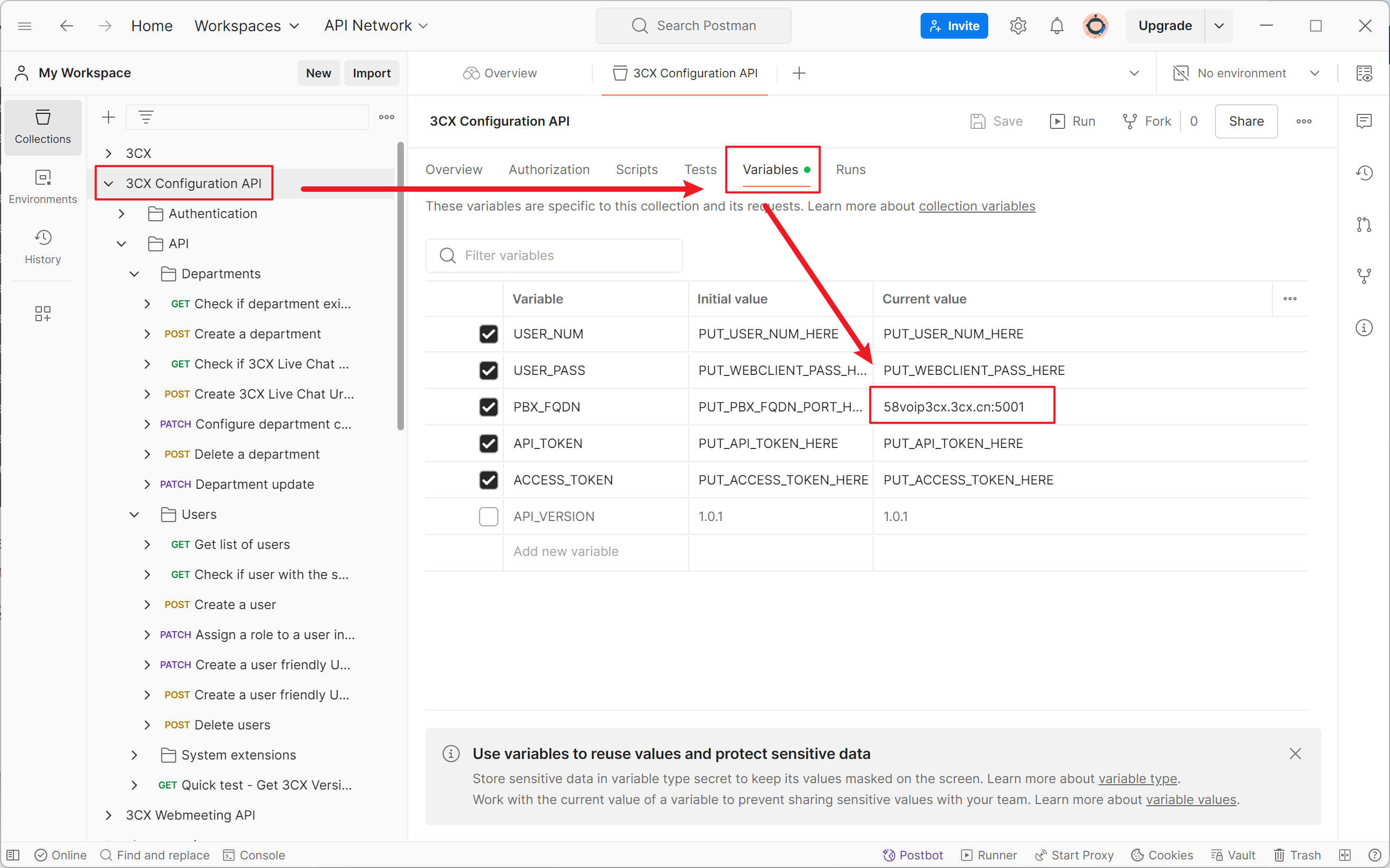Image resolution: width=1390 pixels, height=868 pixels.
Task: Click the New button
Action: (x=318, y=73)
